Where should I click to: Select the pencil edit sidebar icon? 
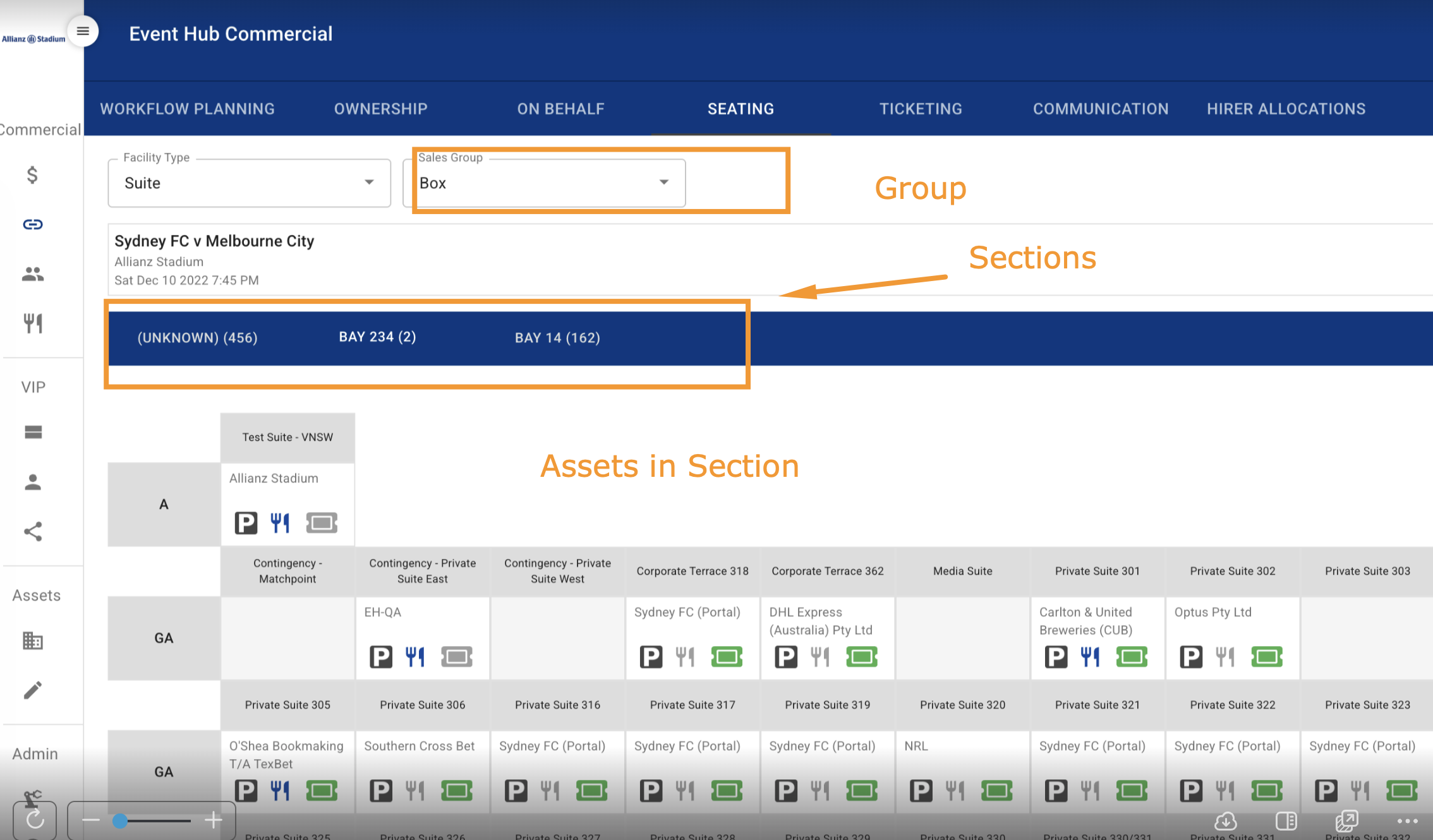(x=33, y=690)
